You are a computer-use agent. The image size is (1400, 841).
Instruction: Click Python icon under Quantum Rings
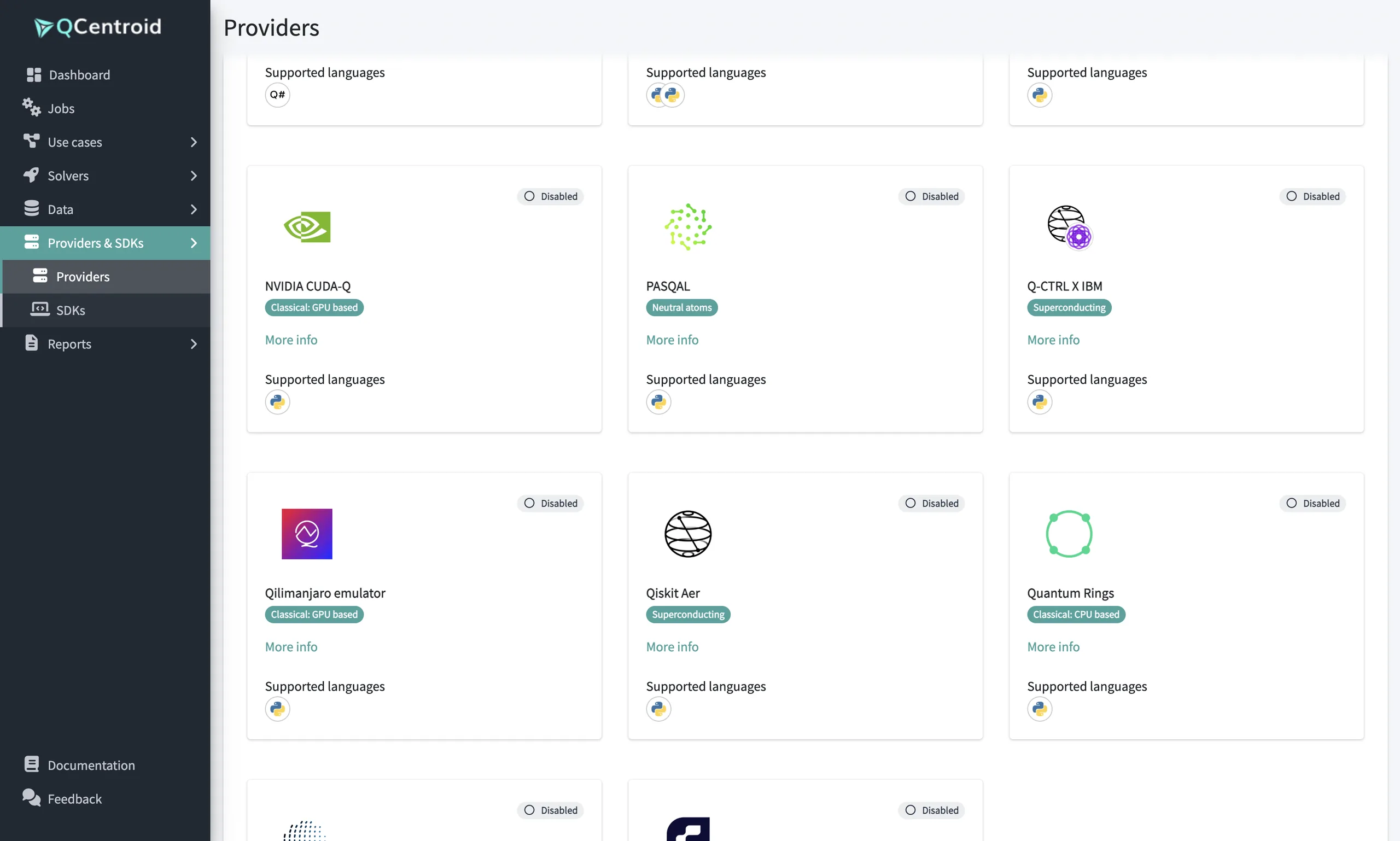(1040, 709)
